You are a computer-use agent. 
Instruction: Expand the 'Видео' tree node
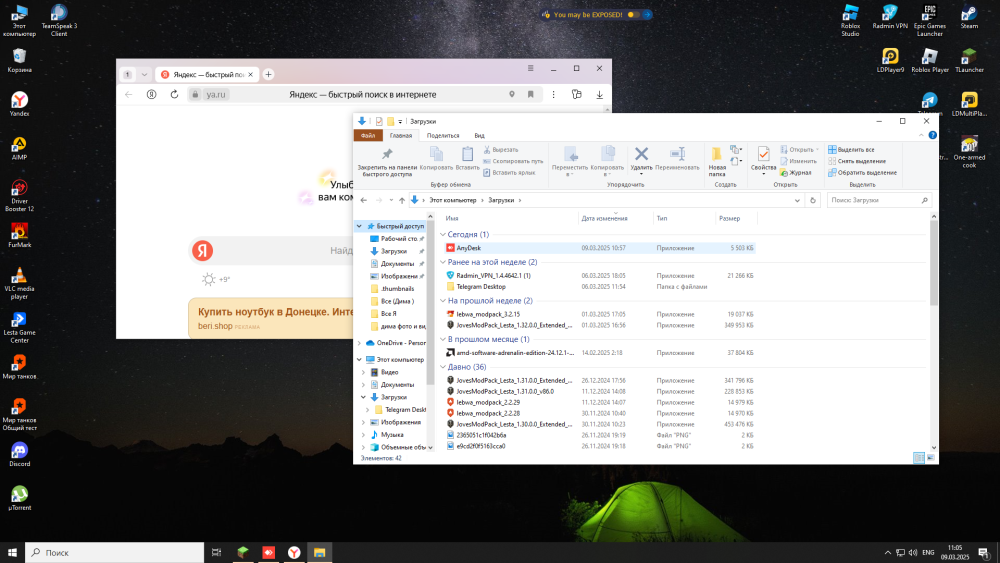[x=364, y=372]
